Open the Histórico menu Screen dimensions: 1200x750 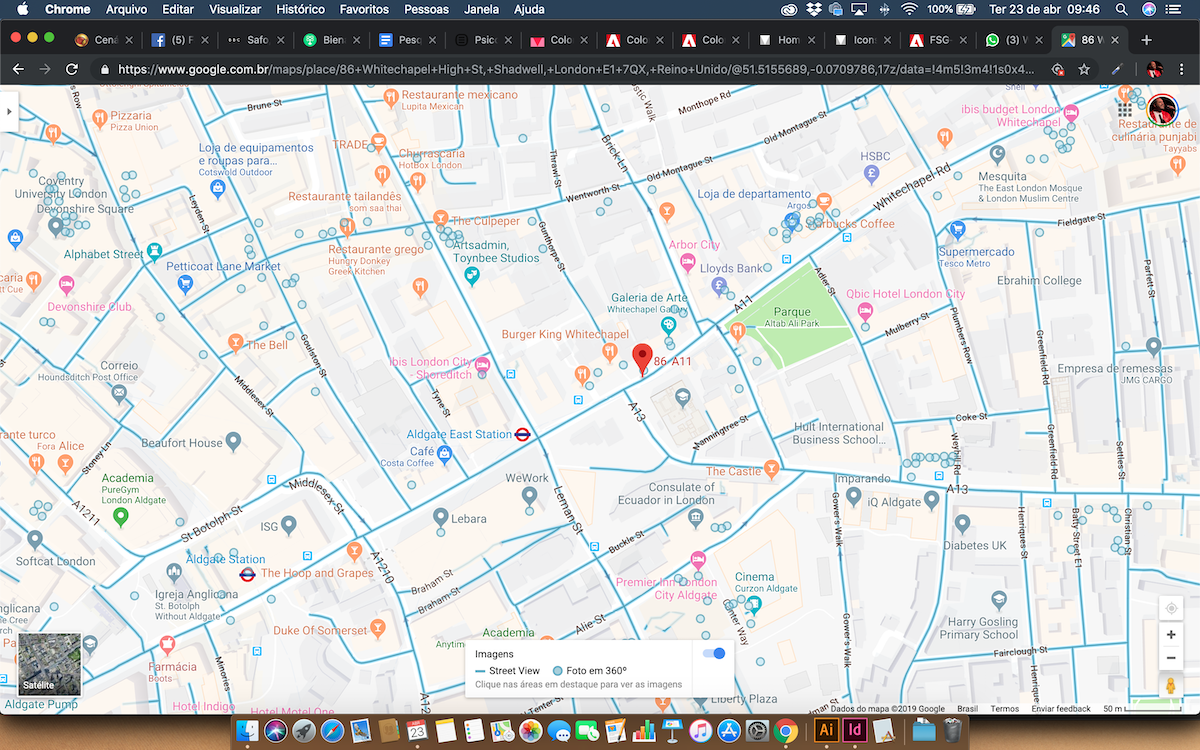(300, 9)
